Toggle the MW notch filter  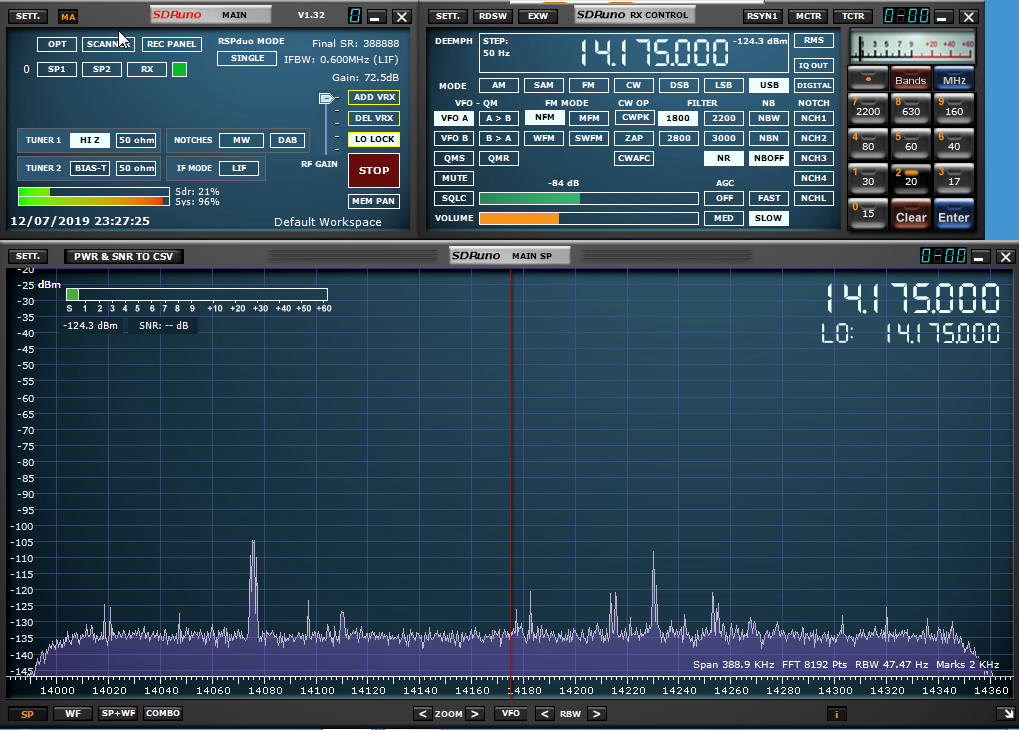click(x=241, y=140)
